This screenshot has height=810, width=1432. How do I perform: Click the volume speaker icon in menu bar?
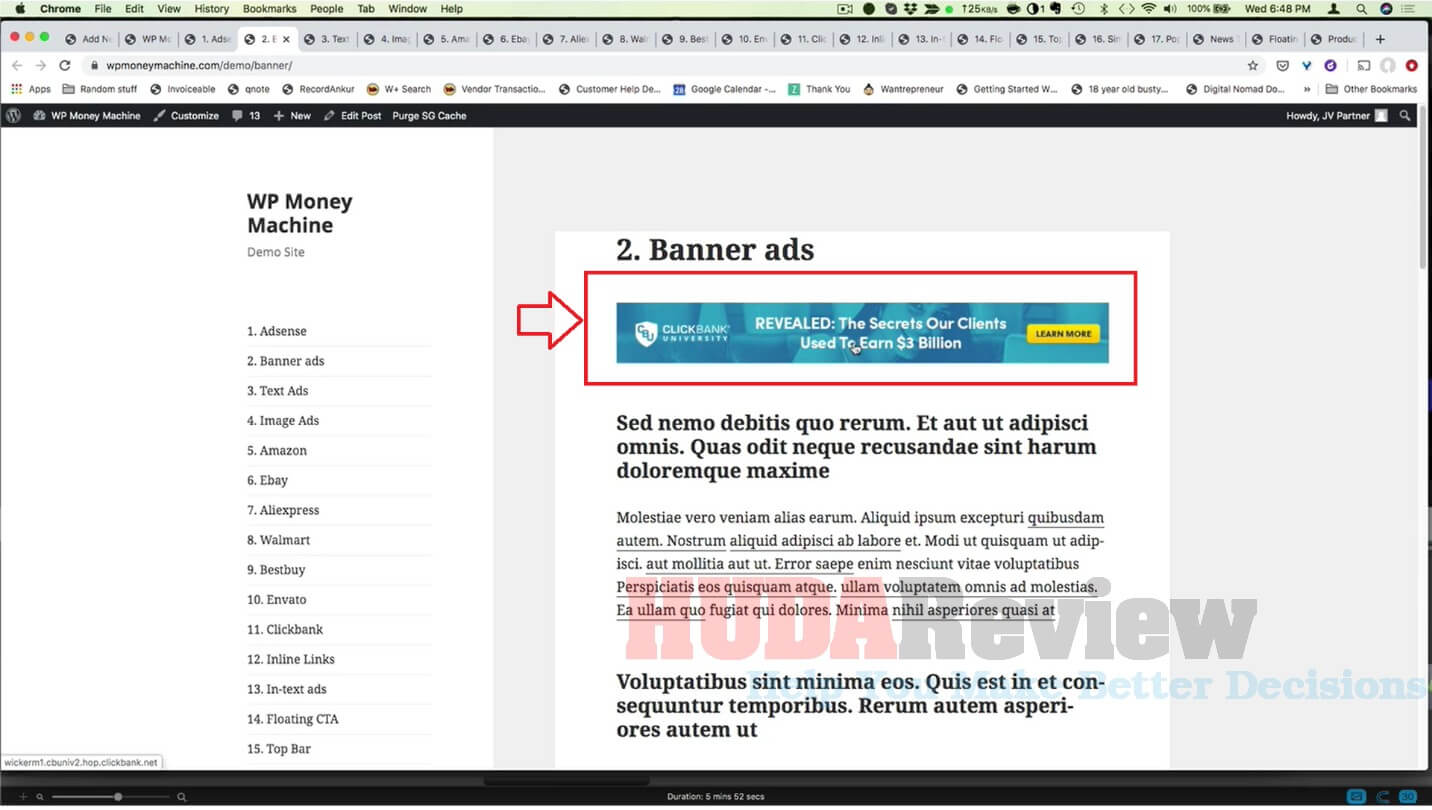coord(1170,9)
